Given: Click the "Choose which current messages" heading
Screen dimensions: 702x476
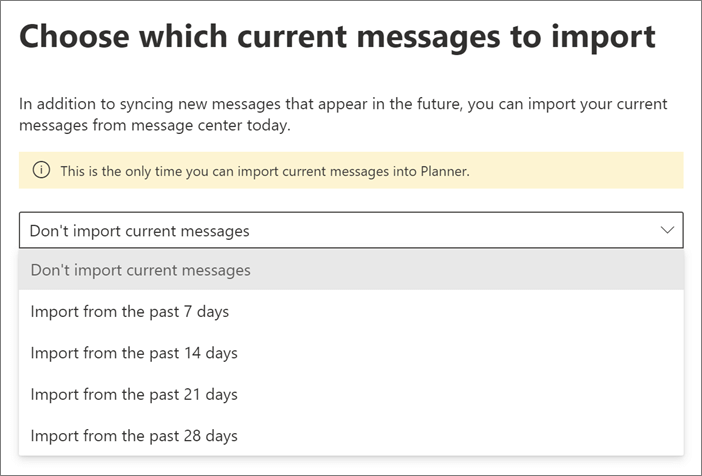Looking at the screenshot, I should (337, 37).
